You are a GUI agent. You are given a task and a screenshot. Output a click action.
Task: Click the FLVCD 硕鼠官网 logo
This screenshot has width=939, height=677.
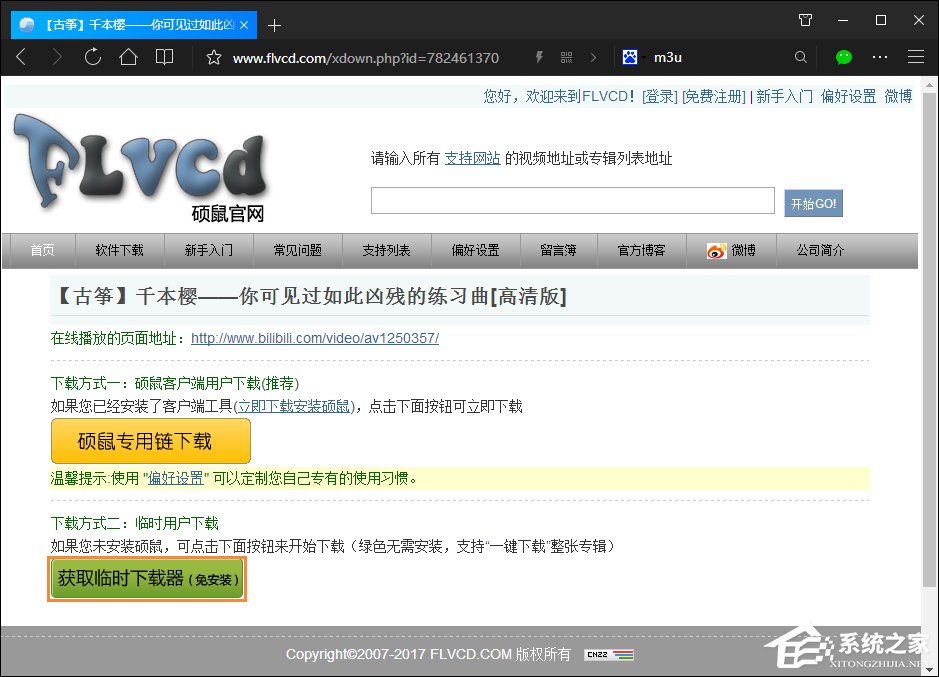pos(140,165)
